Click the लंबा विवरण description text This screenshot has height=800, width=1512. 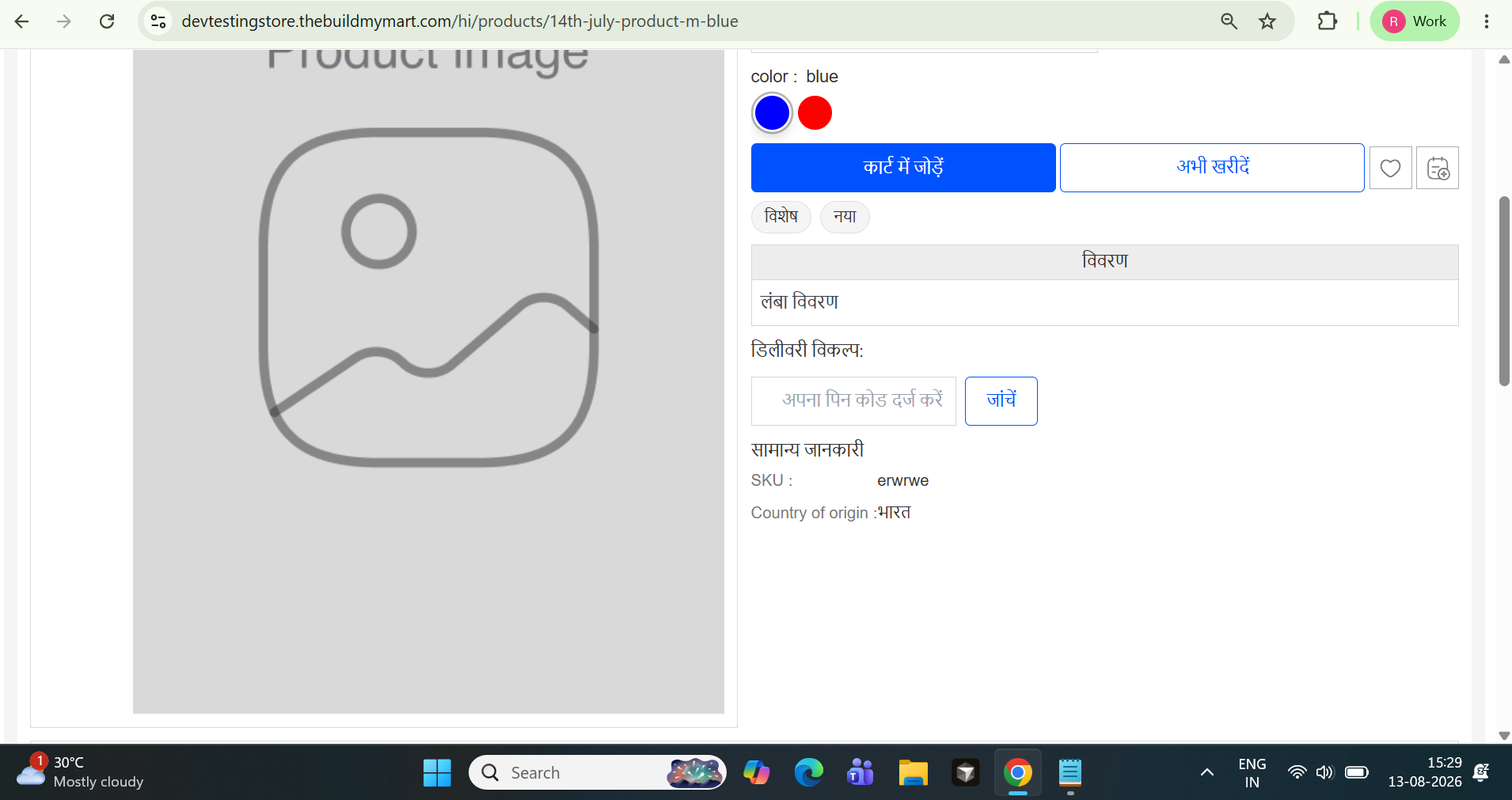pyautogui.click(x=799, y=302)
